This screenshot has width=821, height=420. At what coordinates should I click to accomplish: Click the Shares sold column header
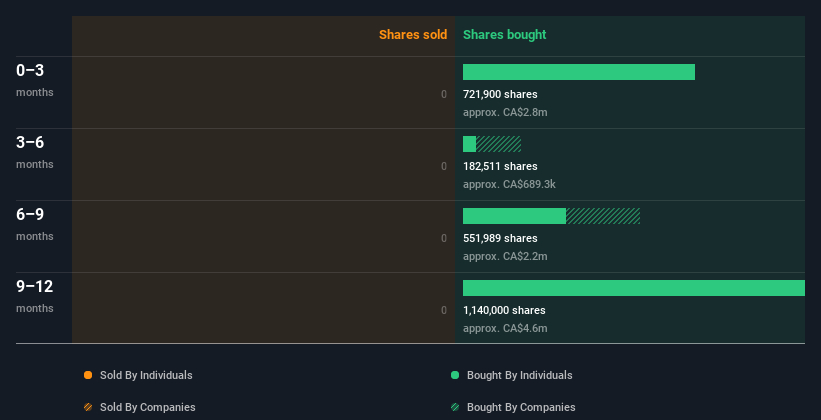[413, 35]
